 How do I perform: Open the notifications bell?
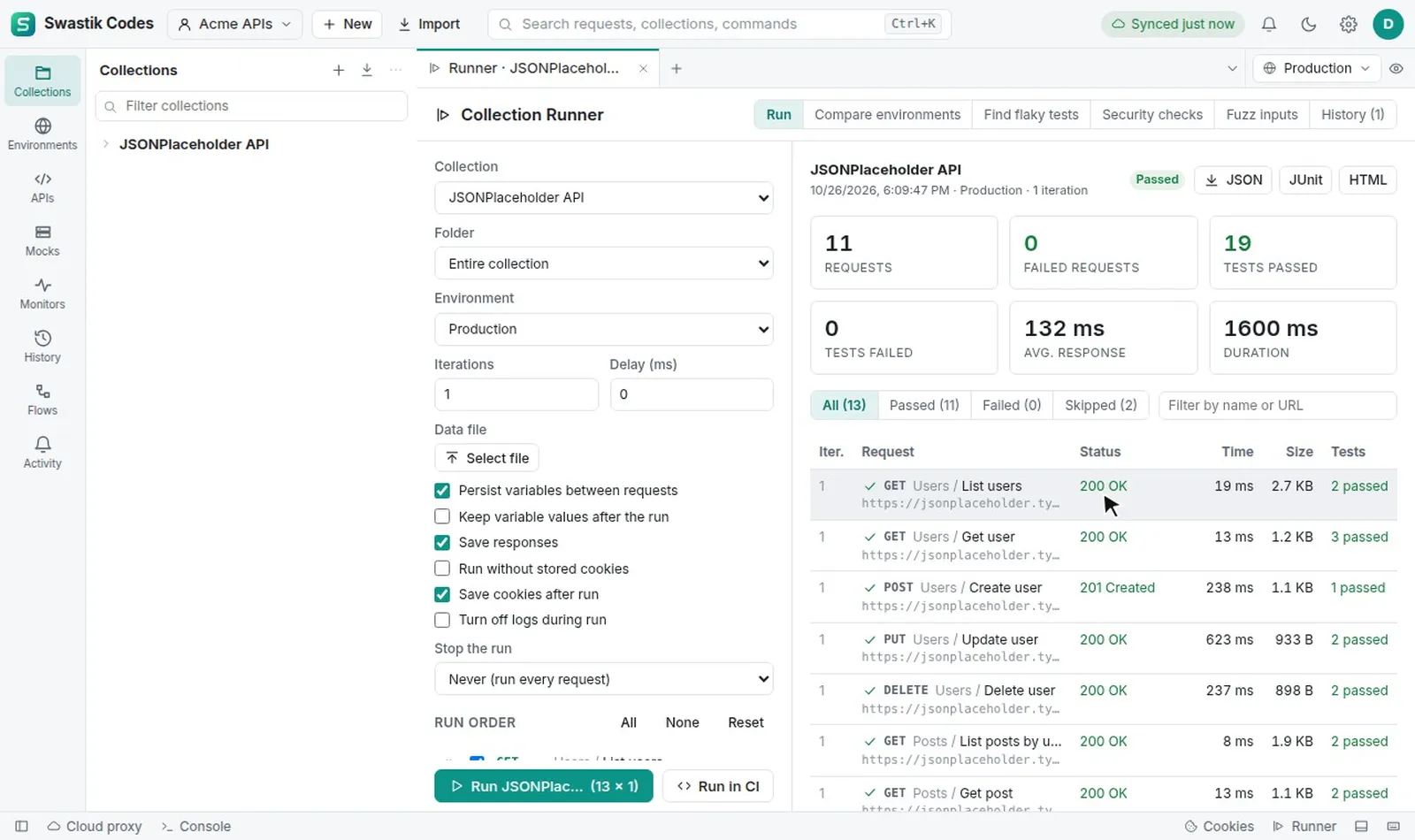pos(1269,24)
